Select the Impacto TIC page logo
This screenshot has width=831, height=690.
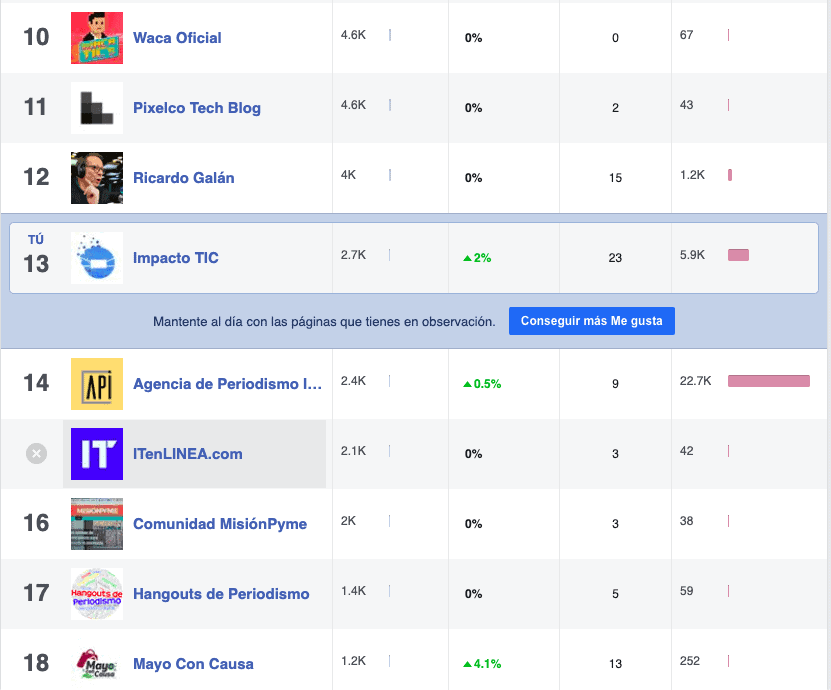(97, 258)
